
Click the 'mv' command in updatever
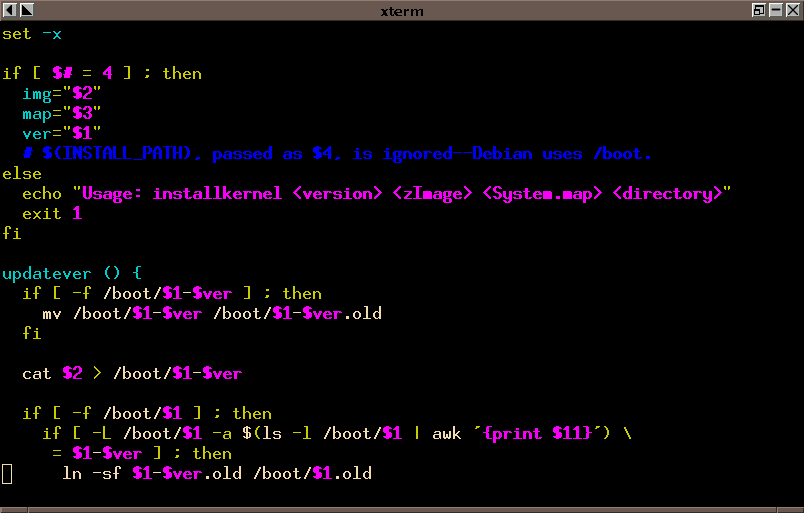click(52, 313)
